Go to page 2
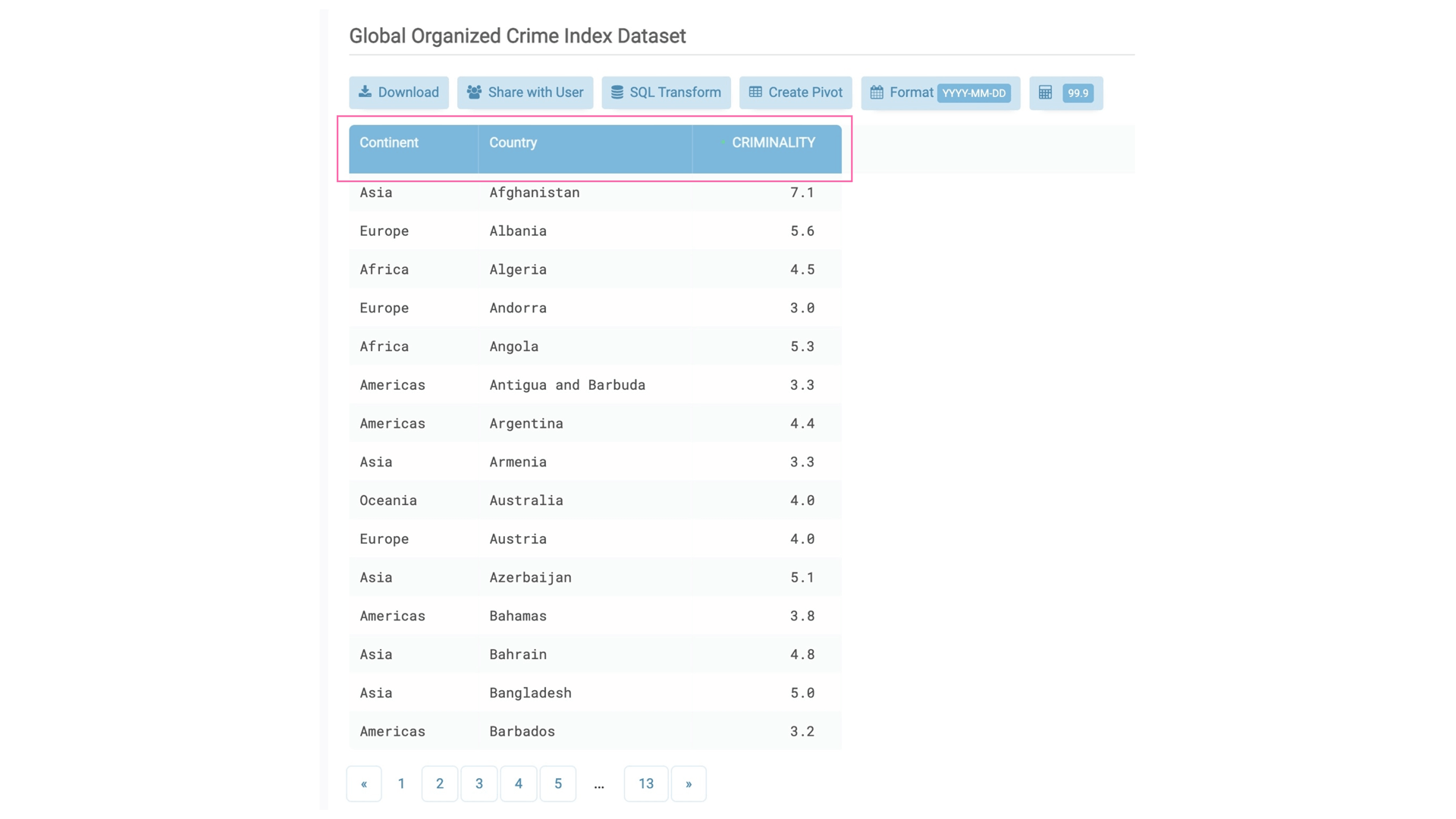 (440, 783)
